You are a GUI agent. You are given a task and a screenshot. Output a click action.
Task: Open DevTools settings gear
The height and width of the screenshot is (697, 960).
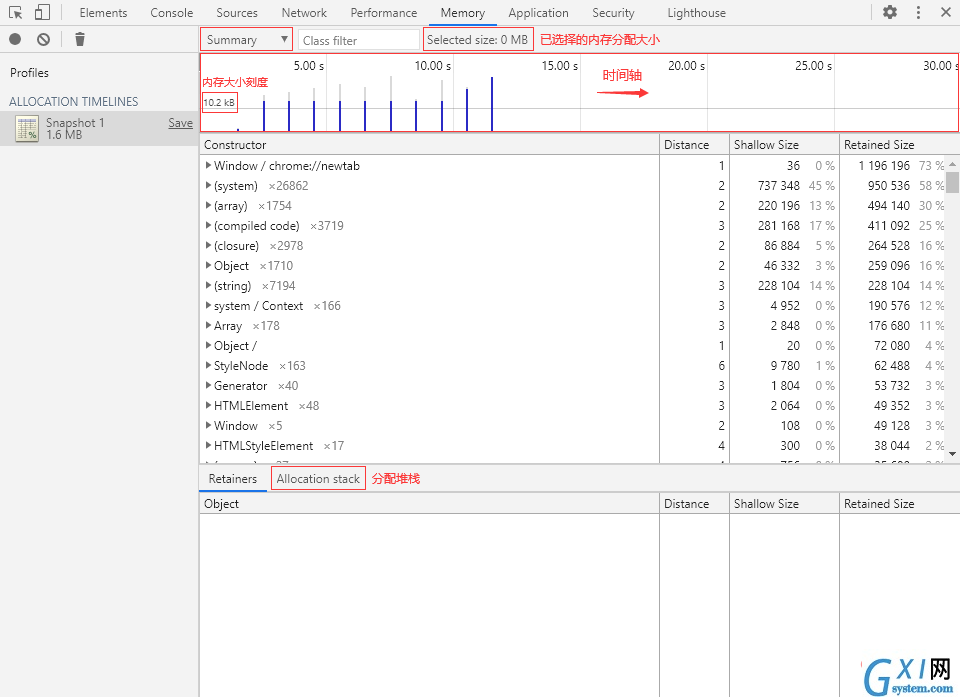890,12
